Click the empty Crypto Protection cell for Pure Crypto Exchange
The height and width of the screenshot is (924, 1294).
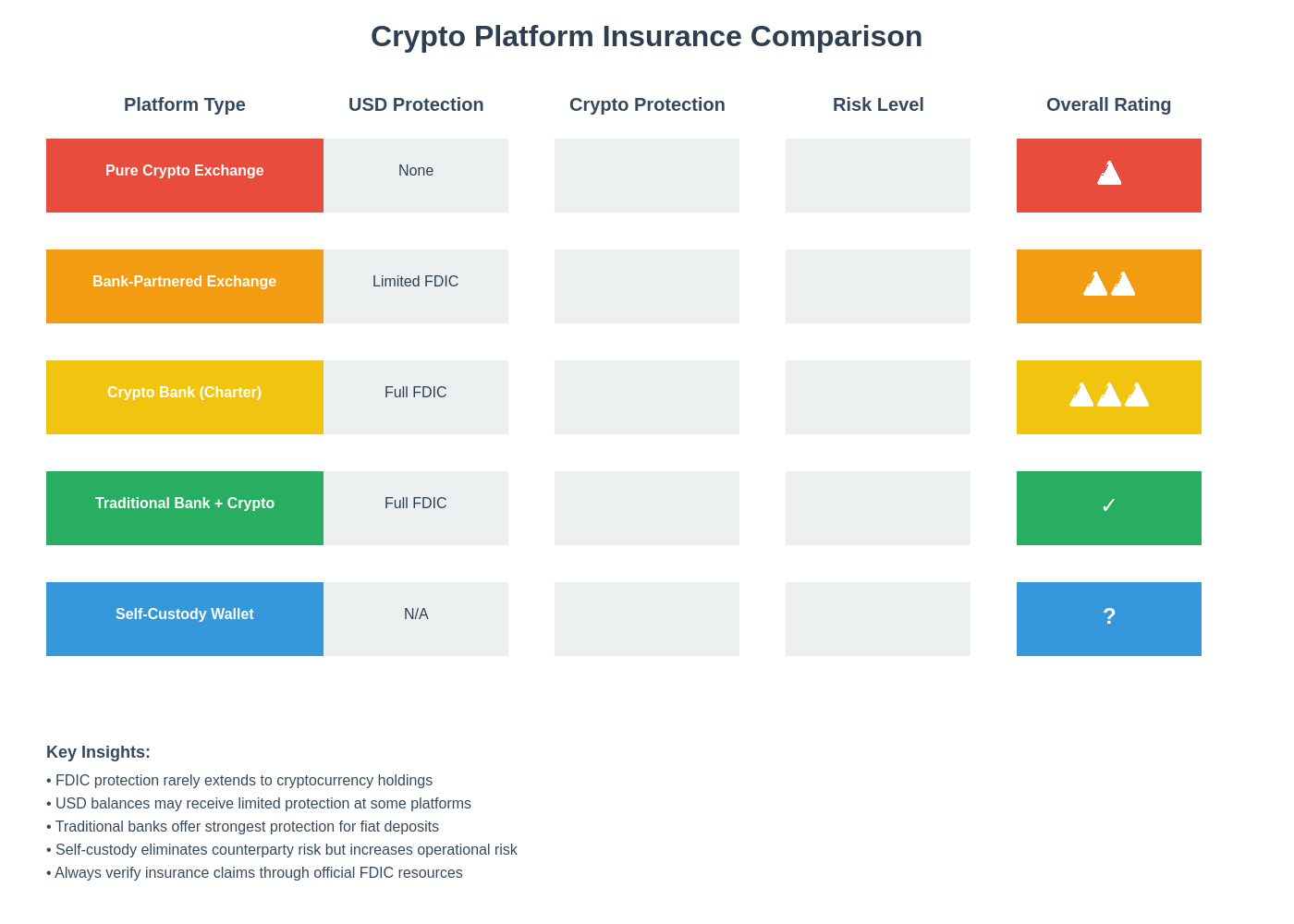coord(647,176)
